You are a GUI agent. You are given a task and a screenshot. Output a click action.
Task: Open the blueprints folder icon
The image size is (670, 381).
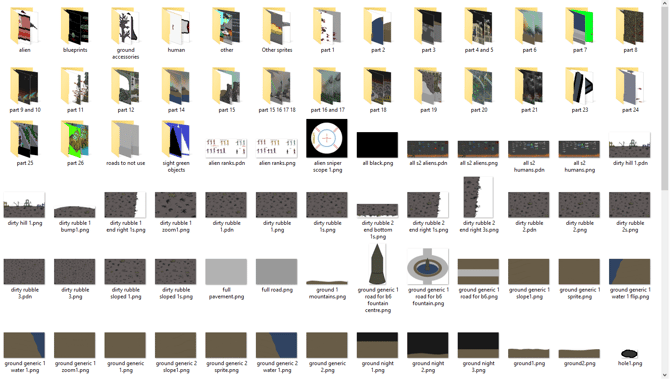click(x=75, y=26)
